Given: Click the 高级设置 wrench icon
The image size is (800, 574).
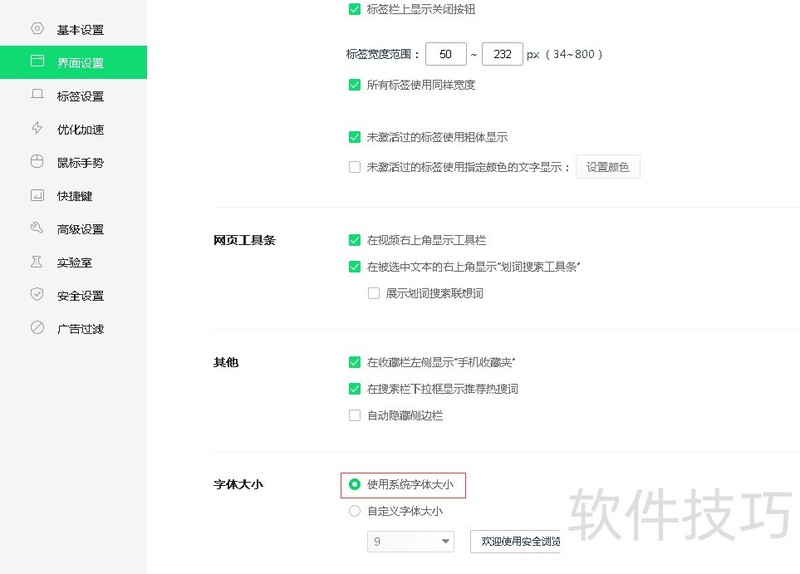Looking at the screenshot, I should (x=37, y=228).
